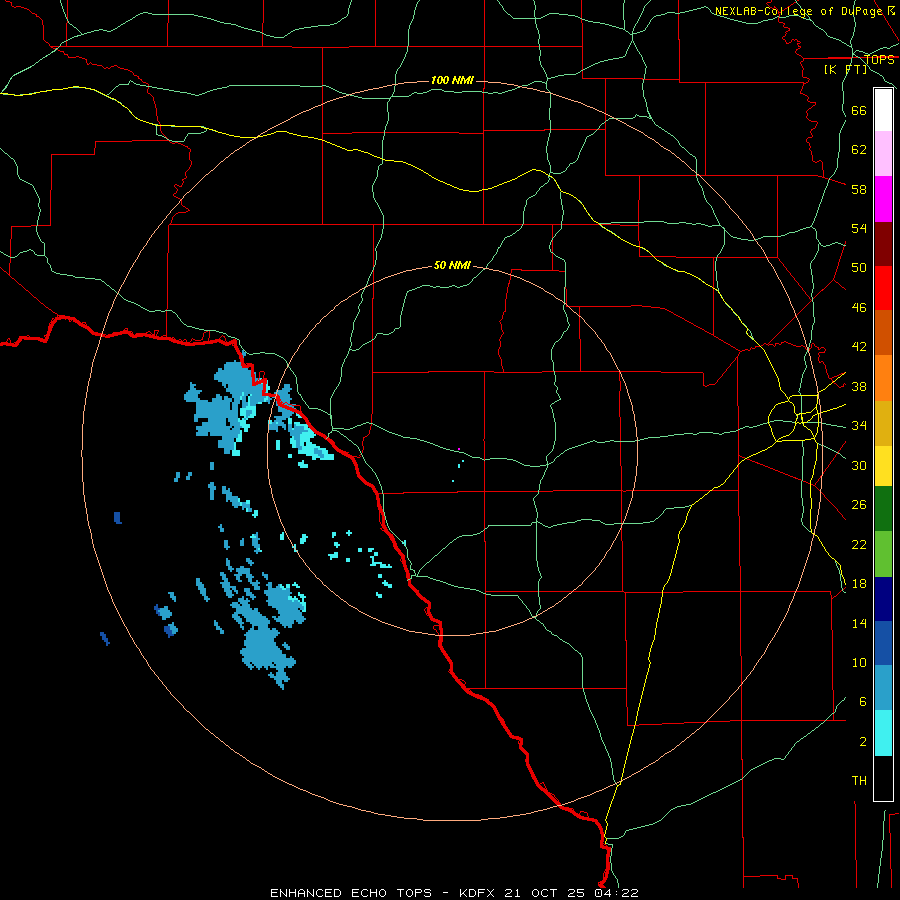Pick the black threshold legend swatch
This screenshot has height=900, width=900.
[883, 778]
